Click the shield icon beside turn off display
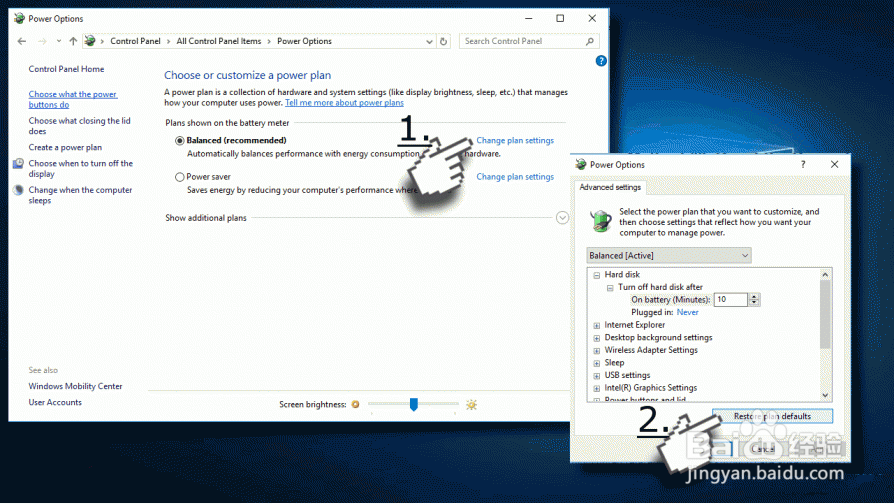The height and width of the screenshot is (504, 894). click(x=18, y=164)
